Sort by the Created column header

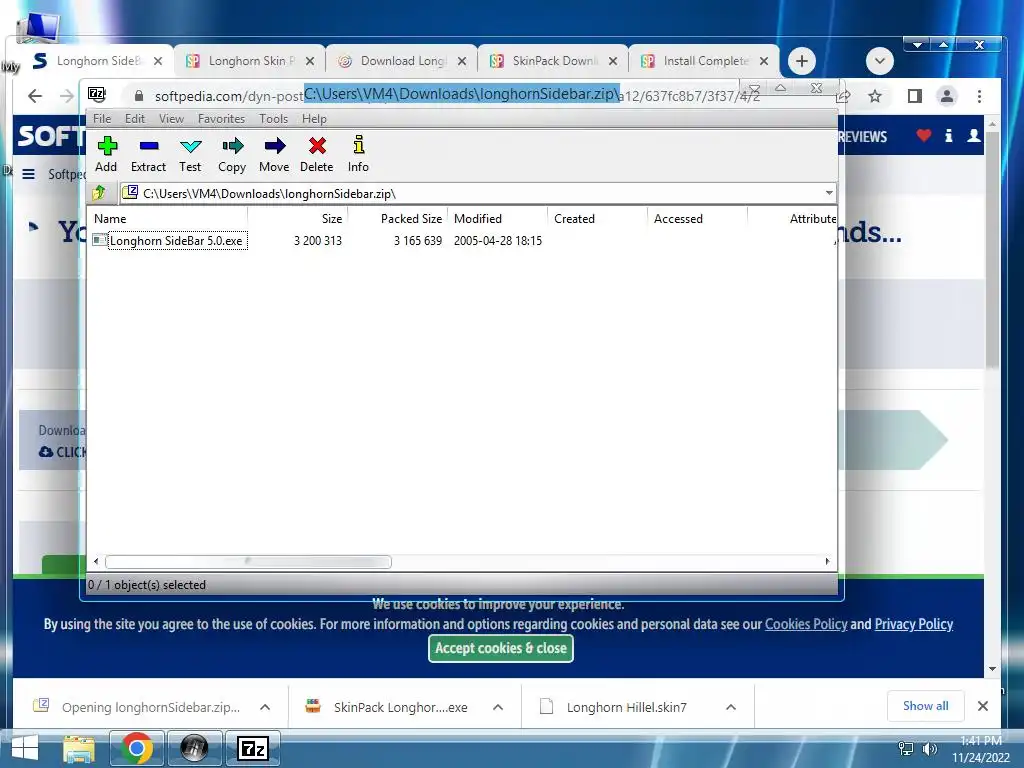click(x=597, y=219)
